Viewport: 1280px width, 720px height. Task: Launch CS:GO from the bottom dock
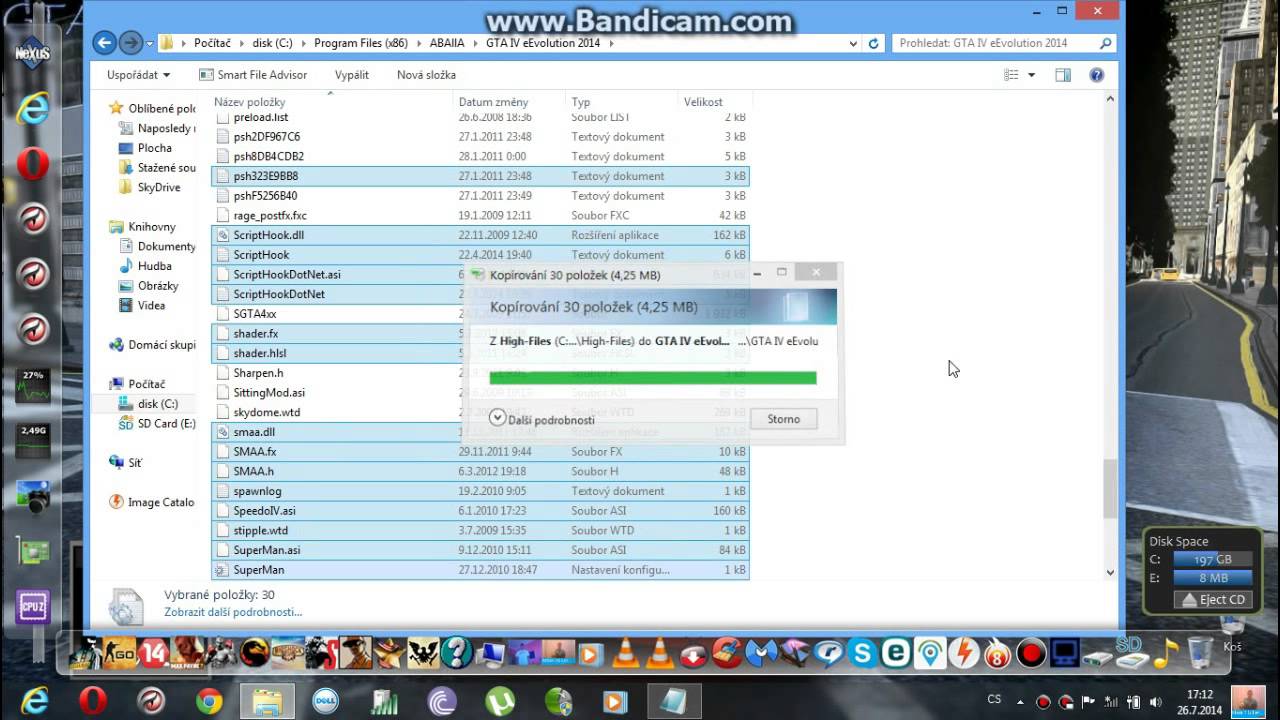pos(121,653)
